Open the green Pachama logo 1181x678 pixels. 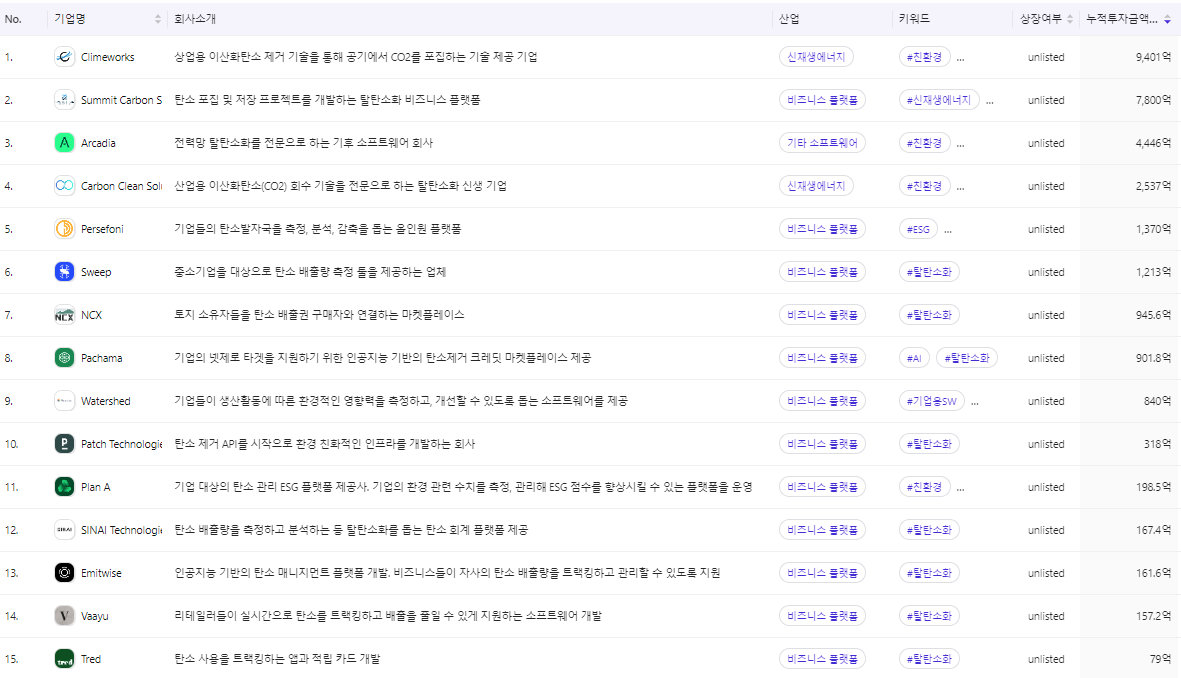click(x=65, y=358)
